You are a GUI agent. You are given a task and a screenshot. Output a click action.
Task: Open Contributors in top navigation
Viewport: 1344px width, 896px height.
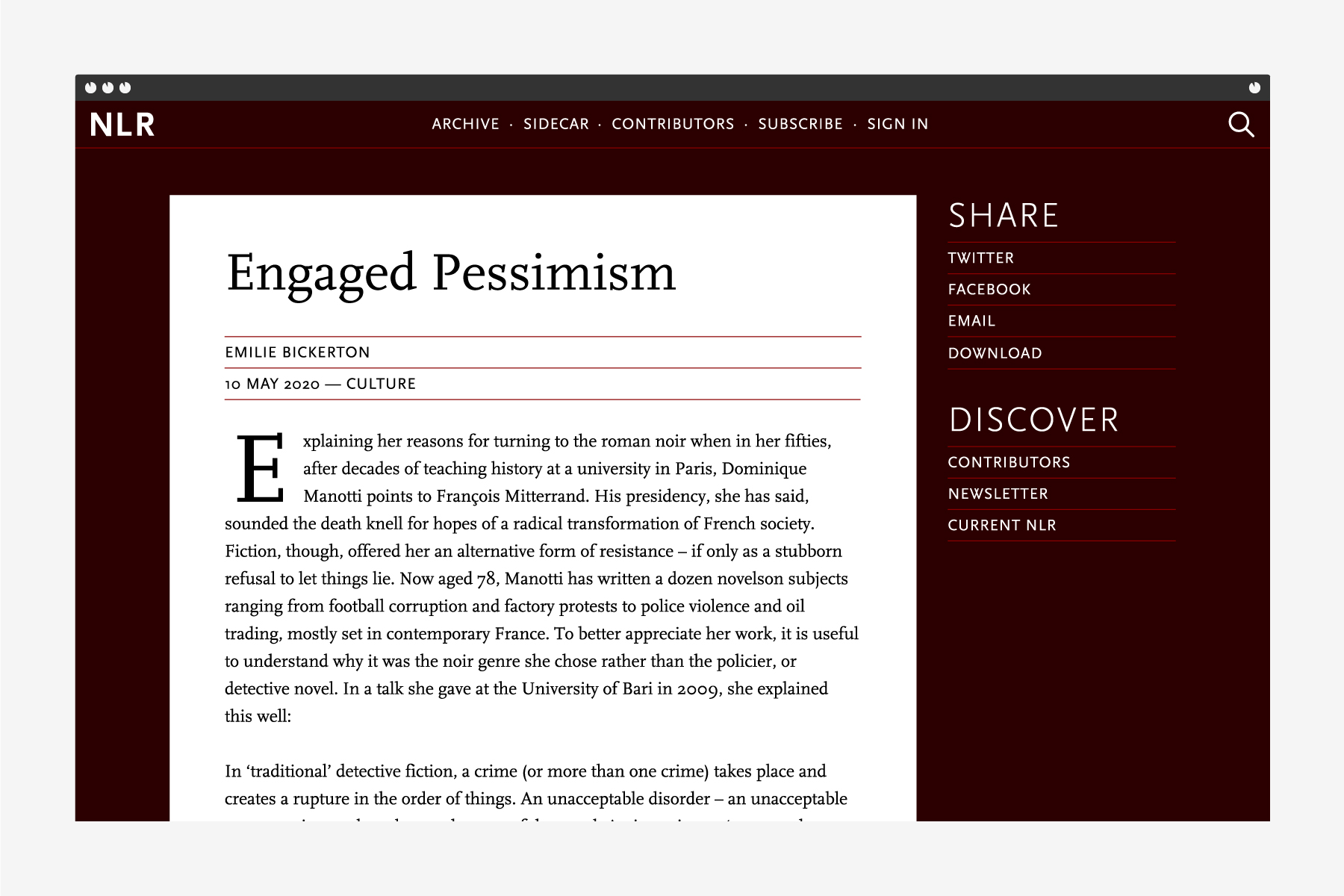pyautogui.click(x=673, y=124)
